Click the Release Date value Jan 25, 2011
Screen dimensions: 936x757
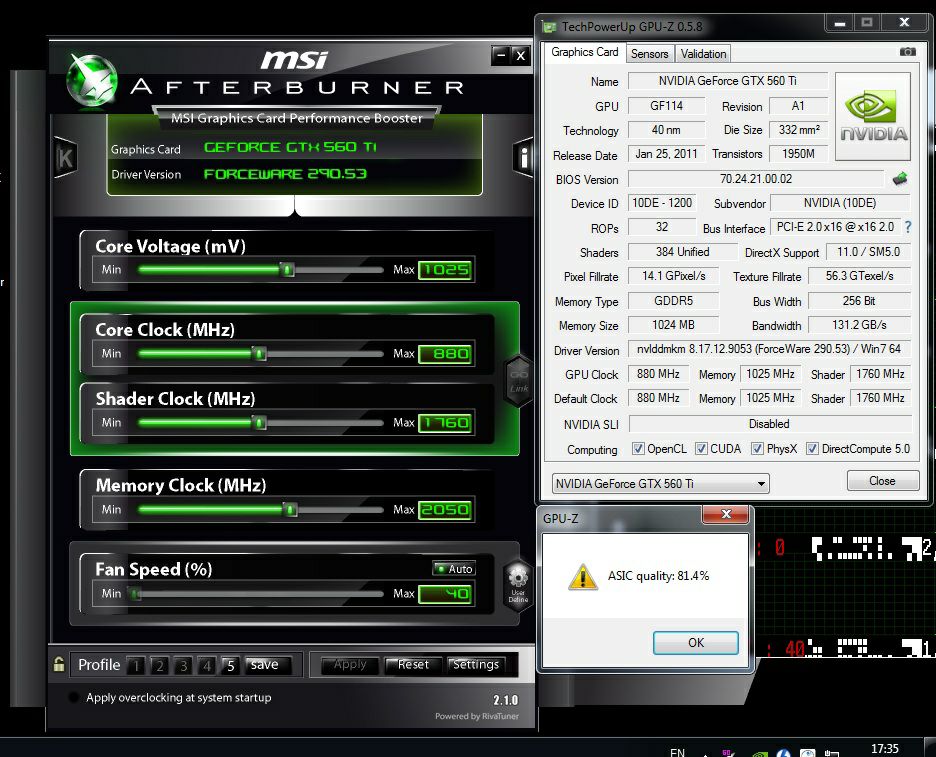pos(666,154)
